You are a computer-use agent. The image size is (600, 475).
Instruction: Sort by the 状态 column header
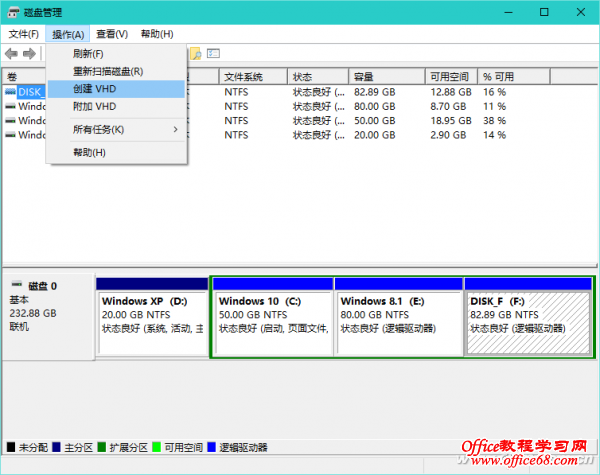pos(318,77)
